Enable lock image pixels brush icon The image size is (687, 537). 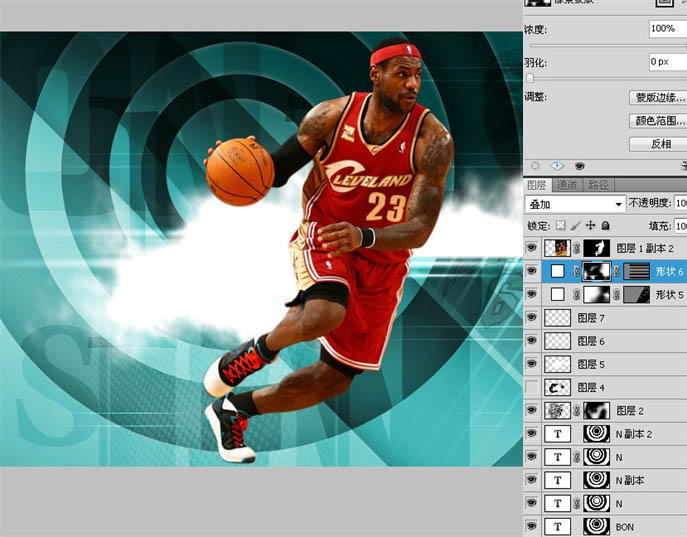[x=576, y=226]
